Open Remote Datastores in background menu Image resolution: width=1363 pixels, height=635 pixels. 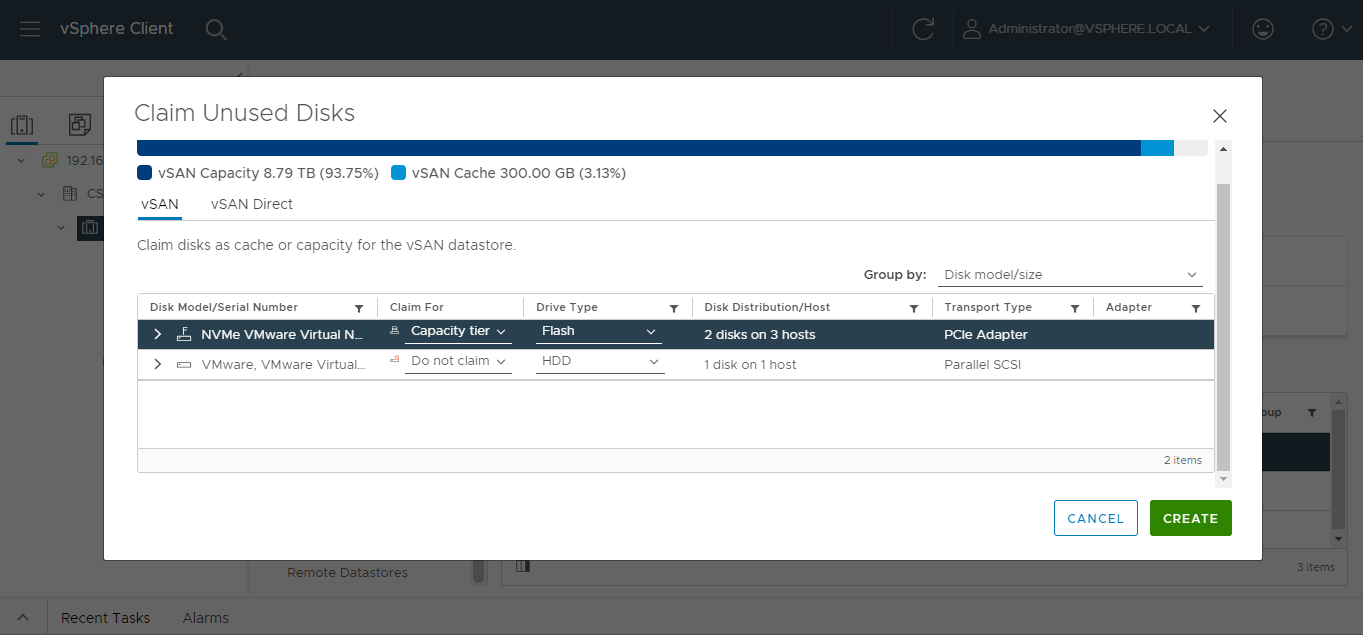tap(347, 573)
